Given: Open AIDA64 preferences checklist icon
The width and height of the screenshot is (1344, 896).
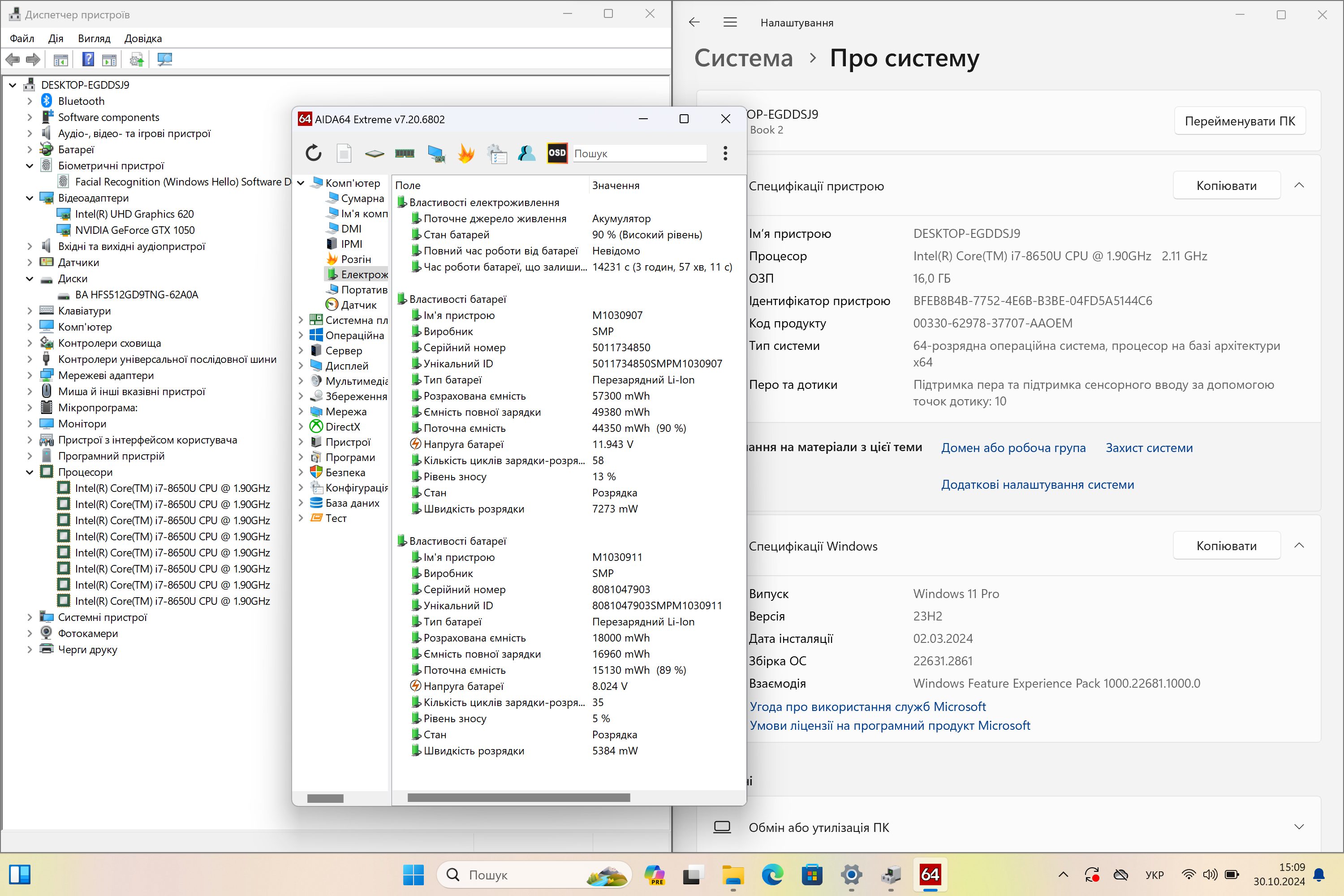Looking at the screenshot, I should click(496, 153).
